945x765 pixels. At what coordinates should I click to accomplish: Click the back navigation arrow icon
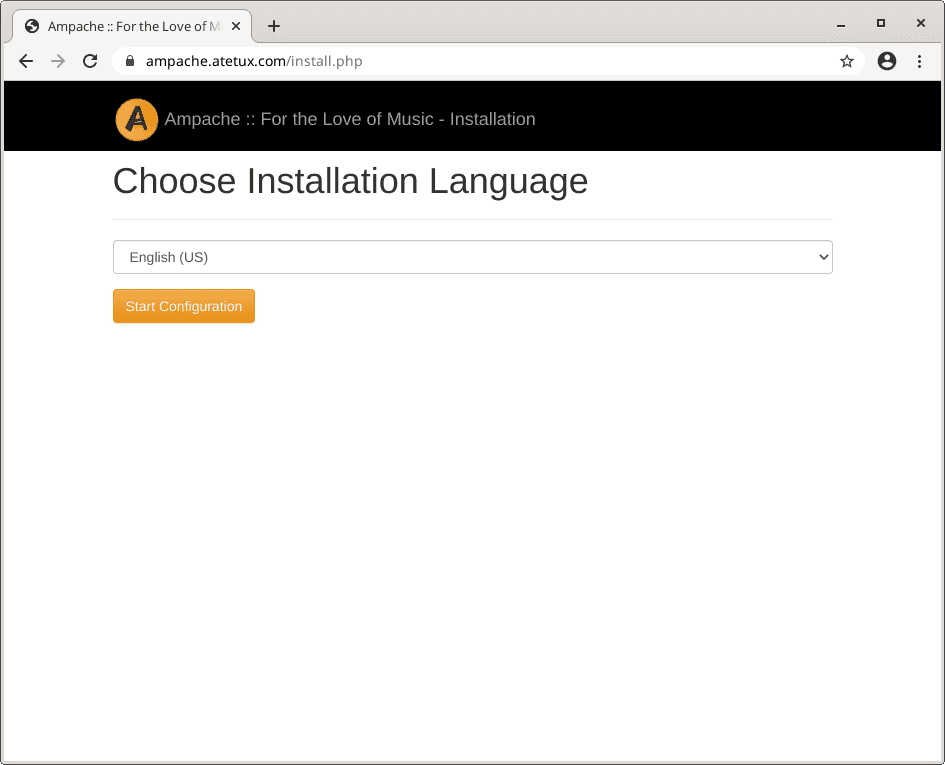(26, 61)
